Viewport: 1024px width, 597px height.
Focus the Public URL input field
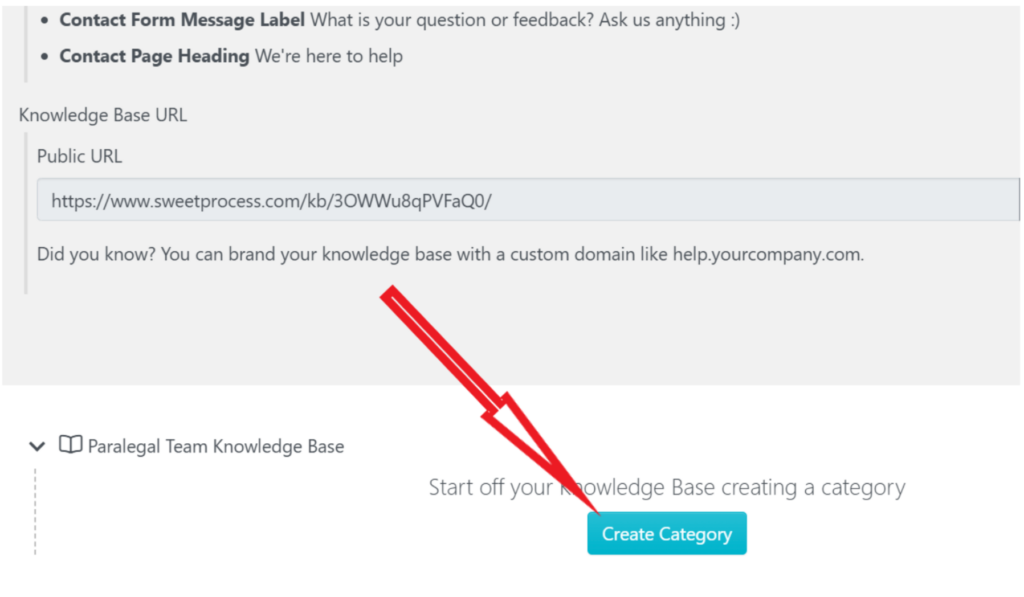527,200
